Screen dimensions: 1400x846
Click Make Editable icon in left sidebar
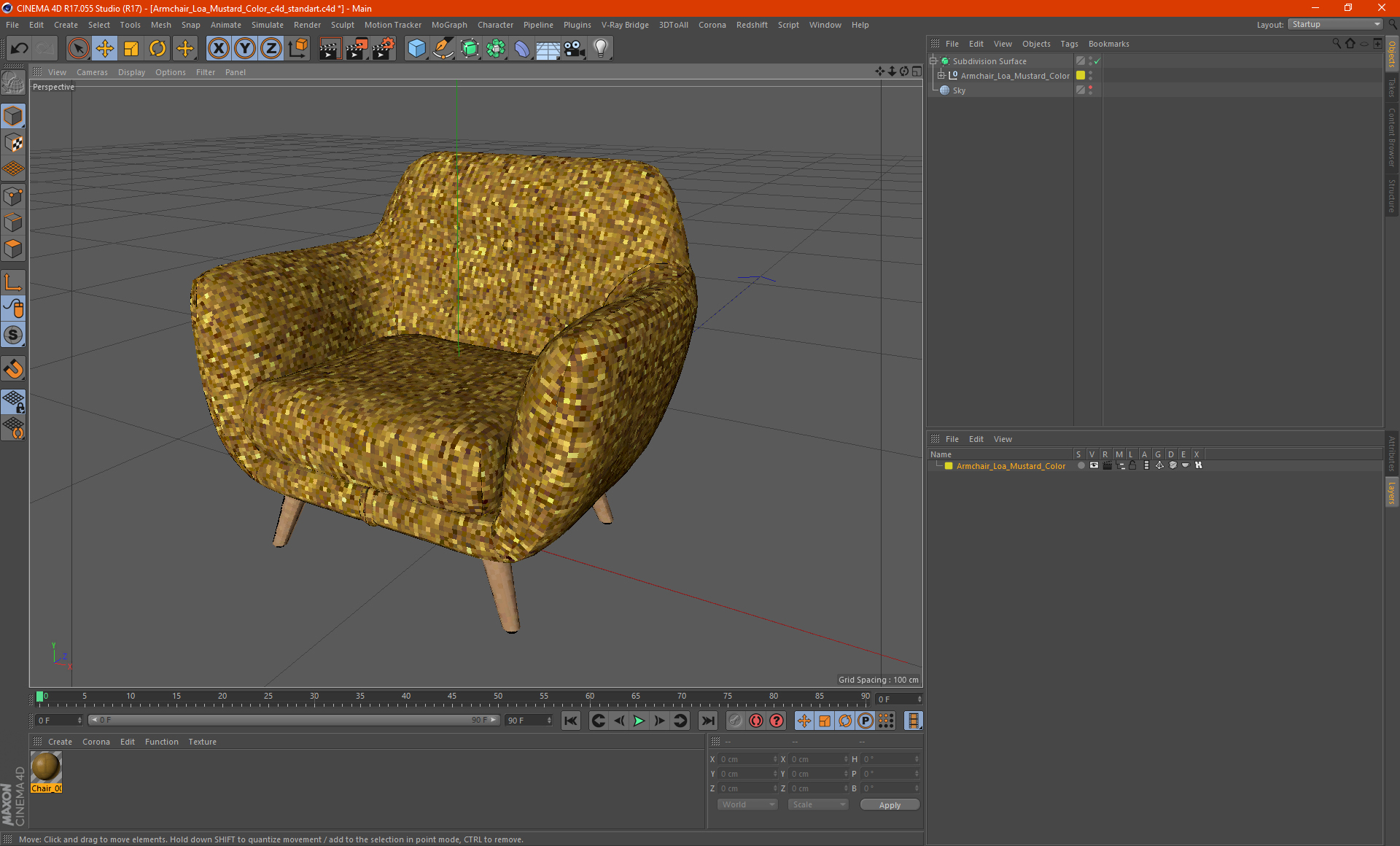(13, 83)
